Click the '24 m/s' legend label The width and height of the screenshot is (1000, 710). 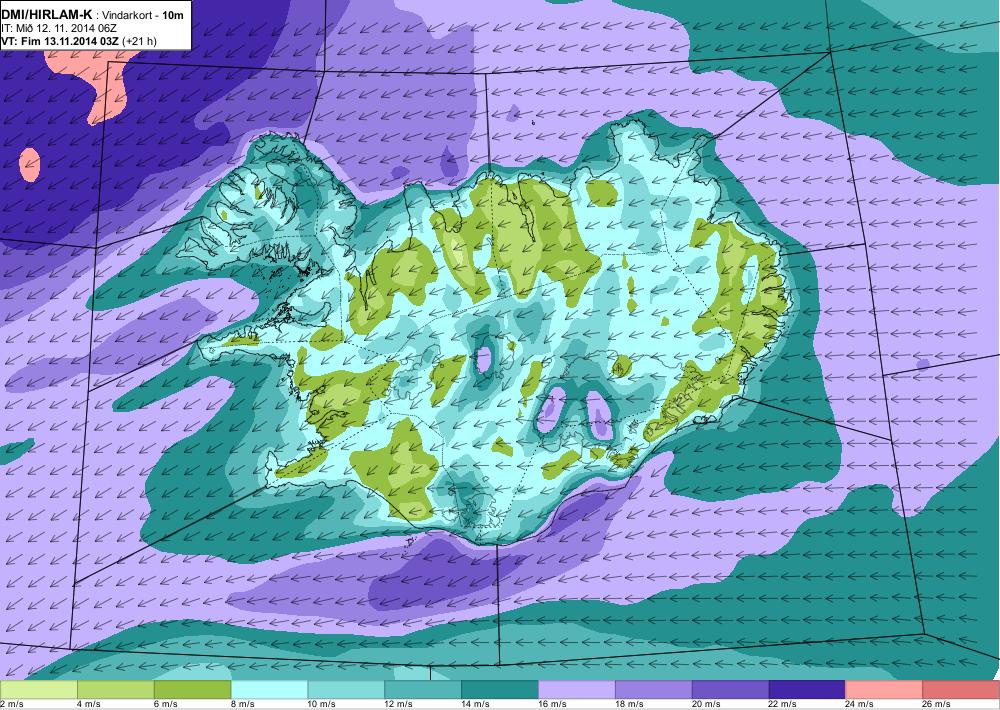pyautogui.click(x=859, y=704)
